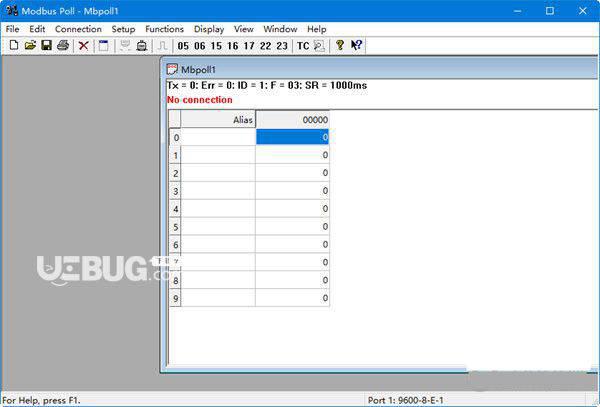Click the red X delete icon
The image size is (600, 407).
tap(83, 46)
